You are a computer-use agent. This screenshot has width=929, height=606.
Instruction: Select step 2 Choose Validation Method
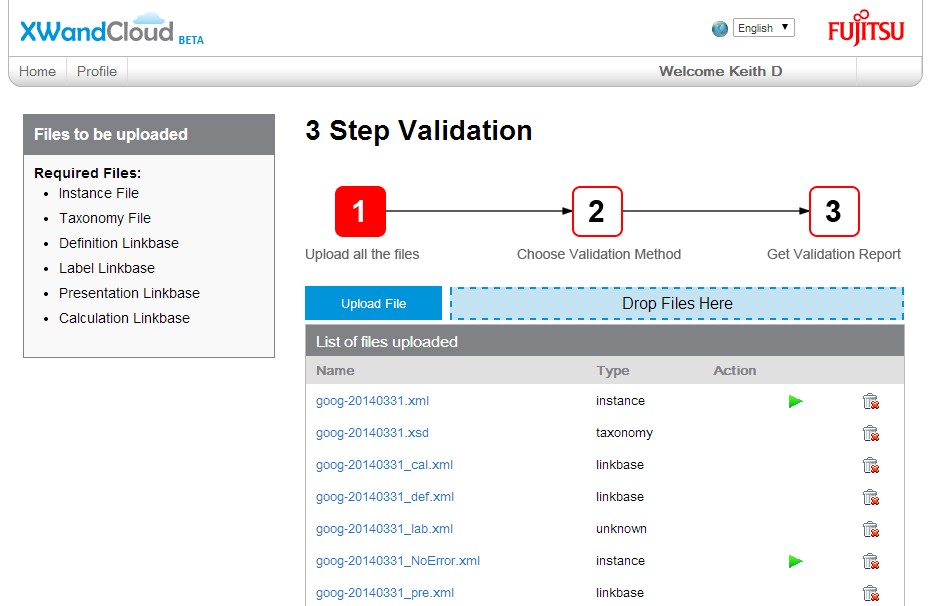[597, 211]
